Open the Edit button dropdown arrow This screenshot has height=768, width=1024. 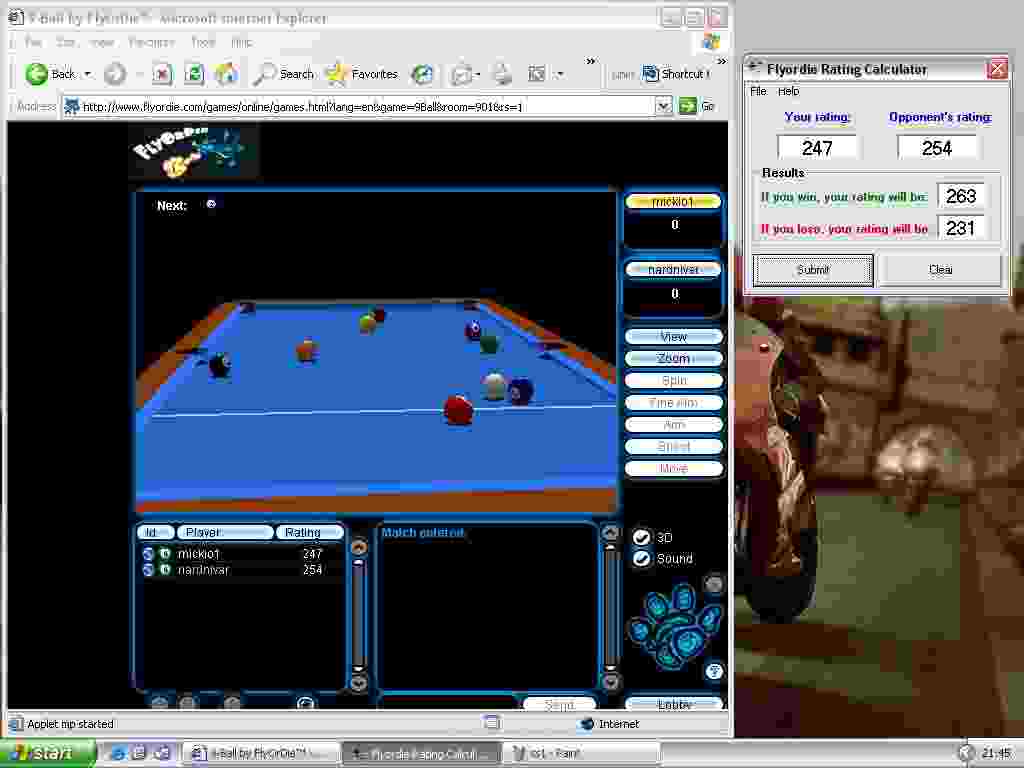click(559, 74)
